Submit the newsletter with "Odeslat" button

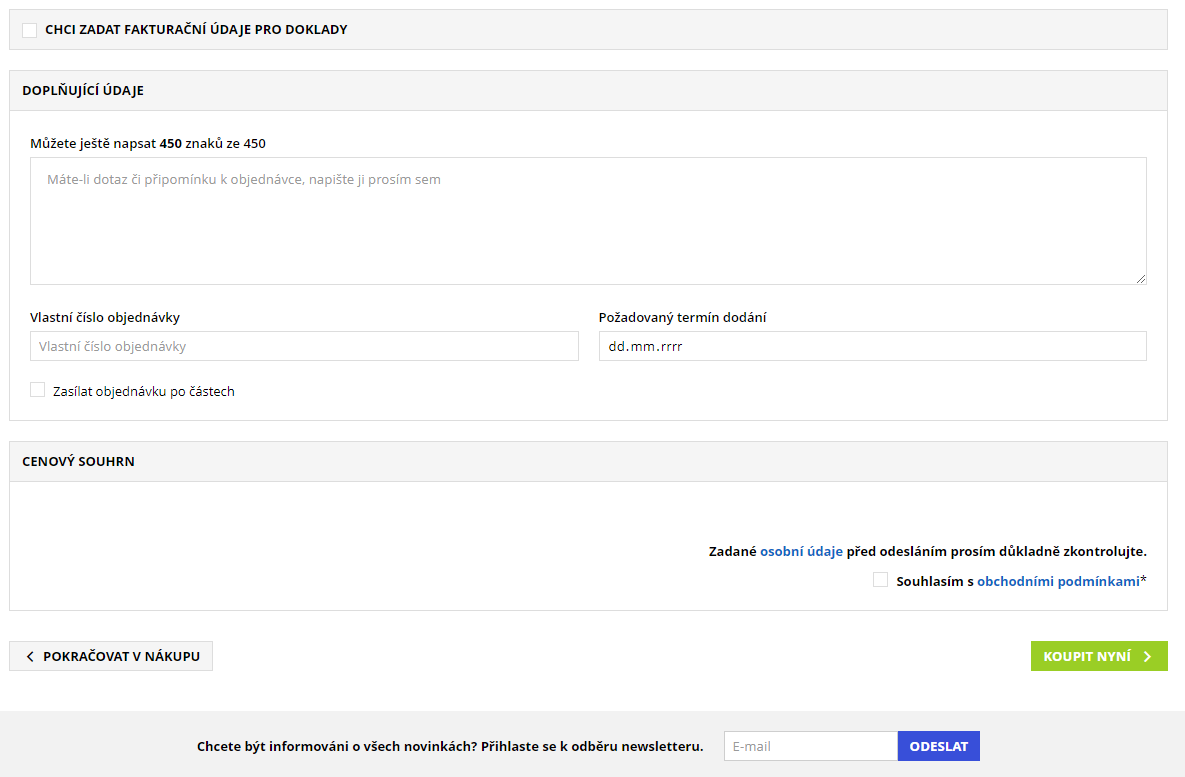(938, 746)
